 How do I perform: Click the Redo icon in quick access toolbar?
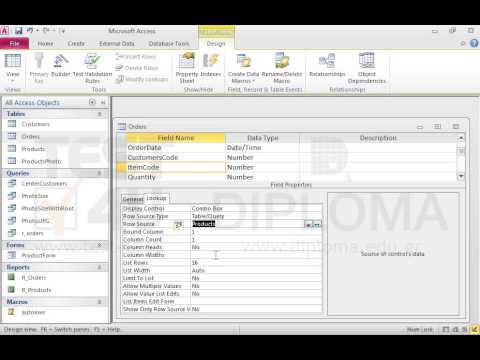click(x=46, y=31)
